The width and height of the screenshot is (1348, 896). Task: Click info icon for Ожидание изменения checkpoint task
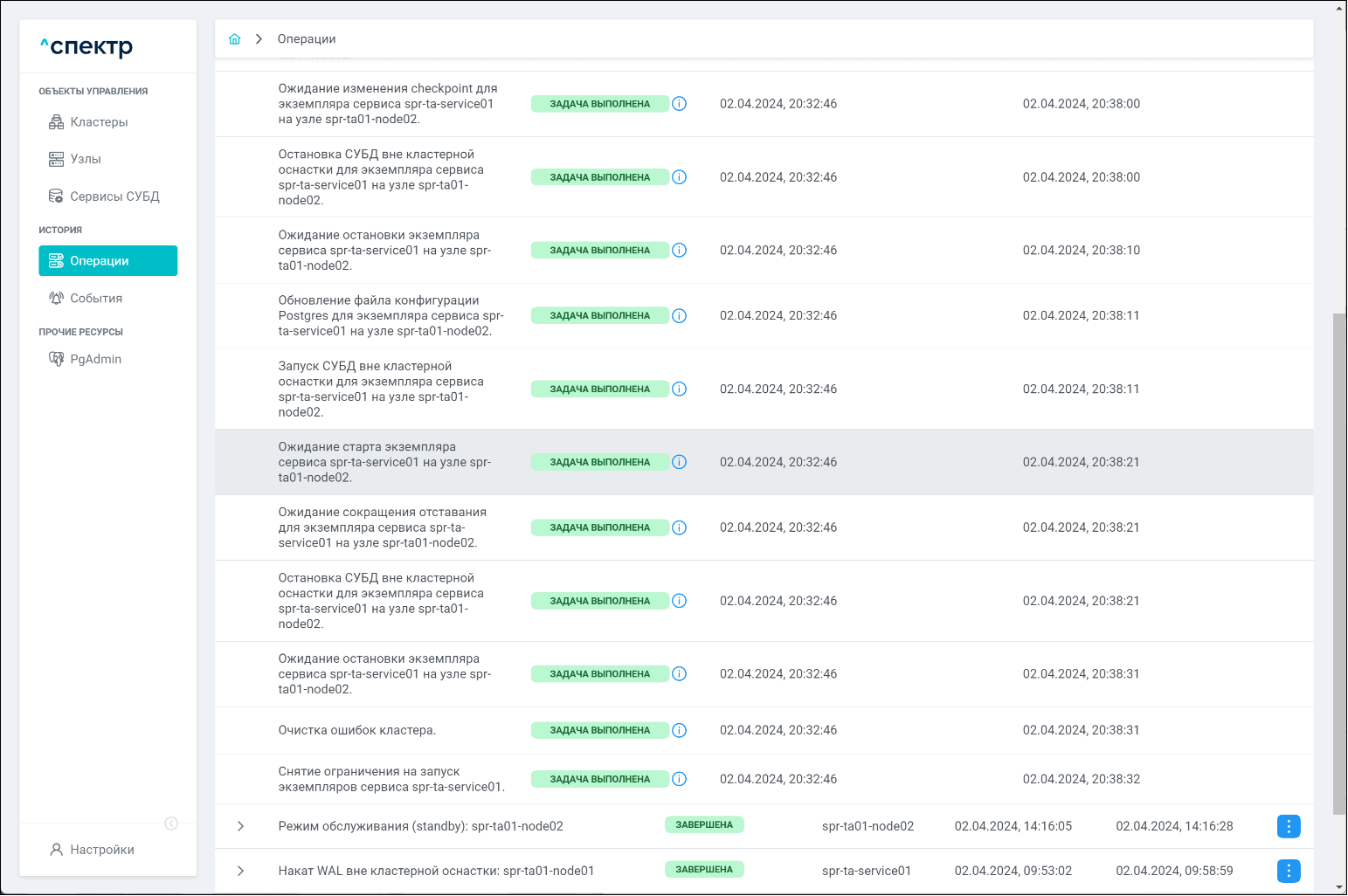click(680, 104)
